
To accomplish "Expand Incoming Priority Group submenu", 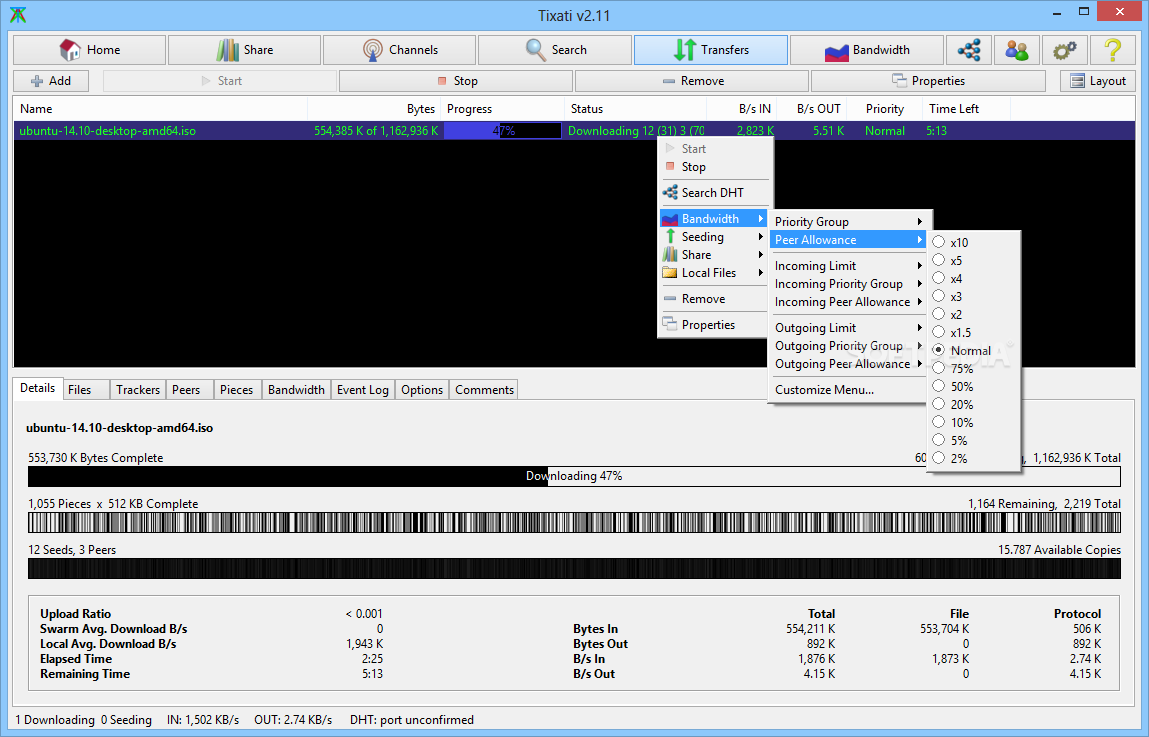I will pos(848,284).
